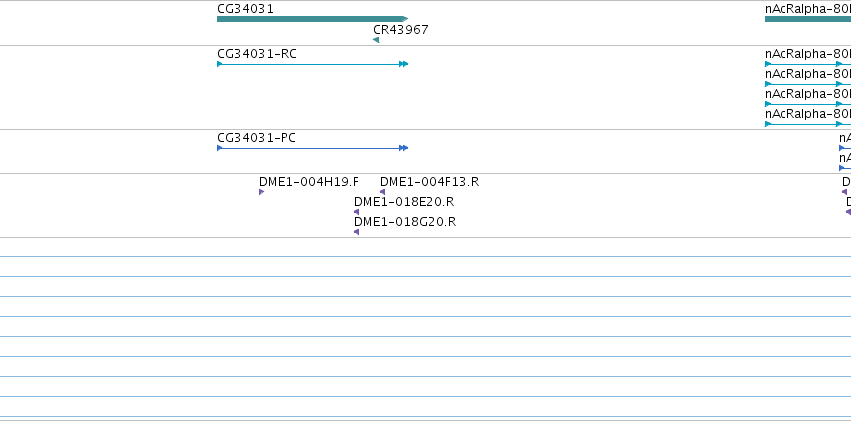Select the CG34031 gene bar
This screenshot has width=851, height=421.
[x=312, y=19]
